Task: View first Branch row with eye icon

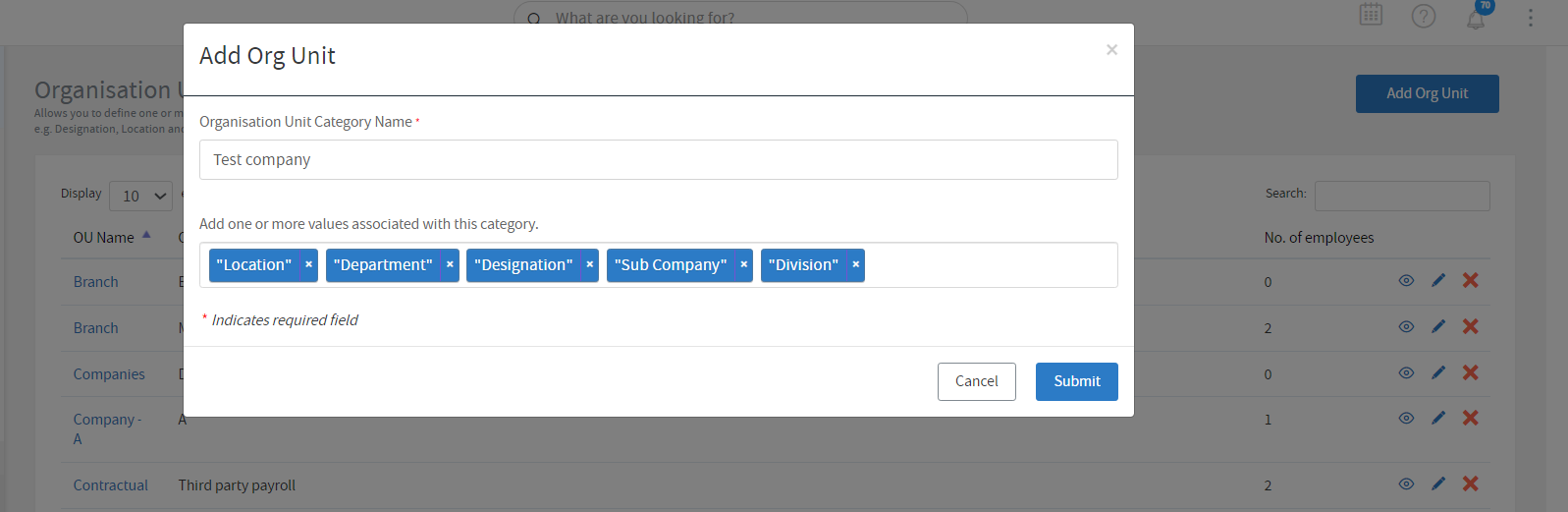Action: point(1406,281)
